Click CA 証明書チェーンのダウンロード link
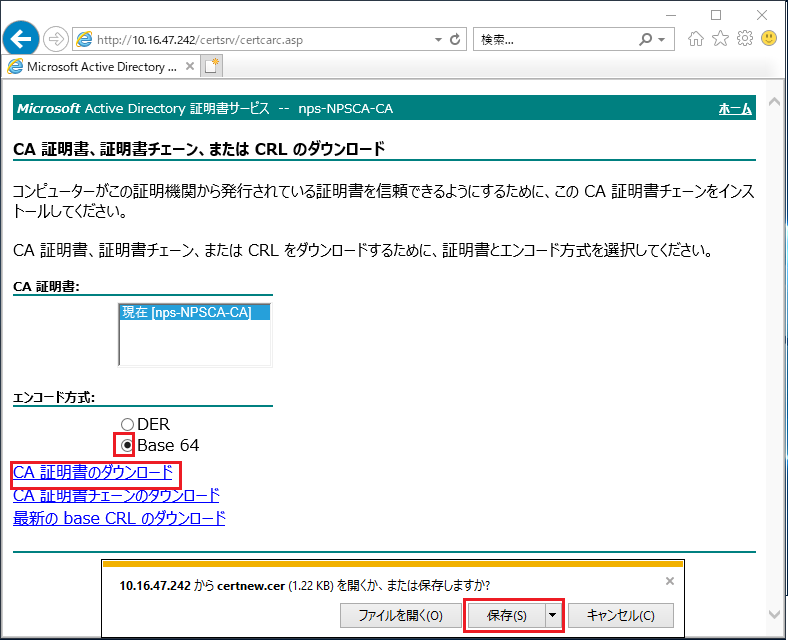This screenshot has width=788, height=640. click(117, 496)
